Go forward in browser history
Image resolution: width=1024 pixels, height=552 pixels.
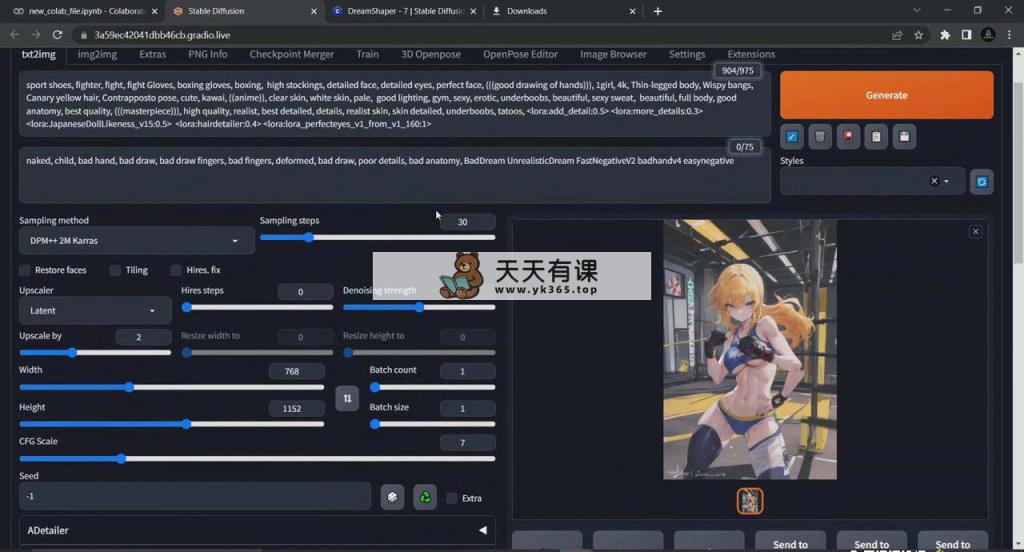tap(36, 35)
